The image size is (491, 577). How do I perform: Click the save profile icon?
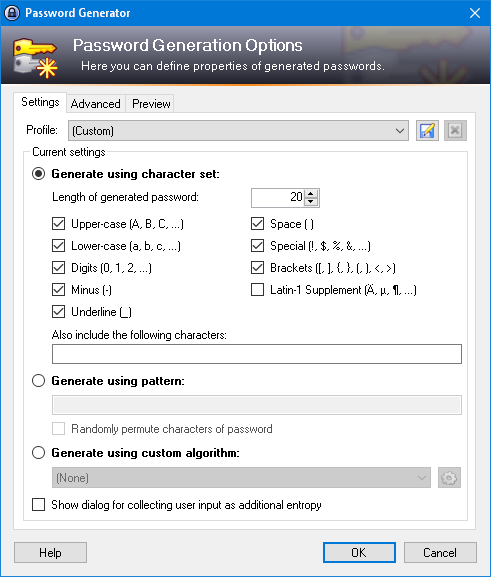[427, 131]
